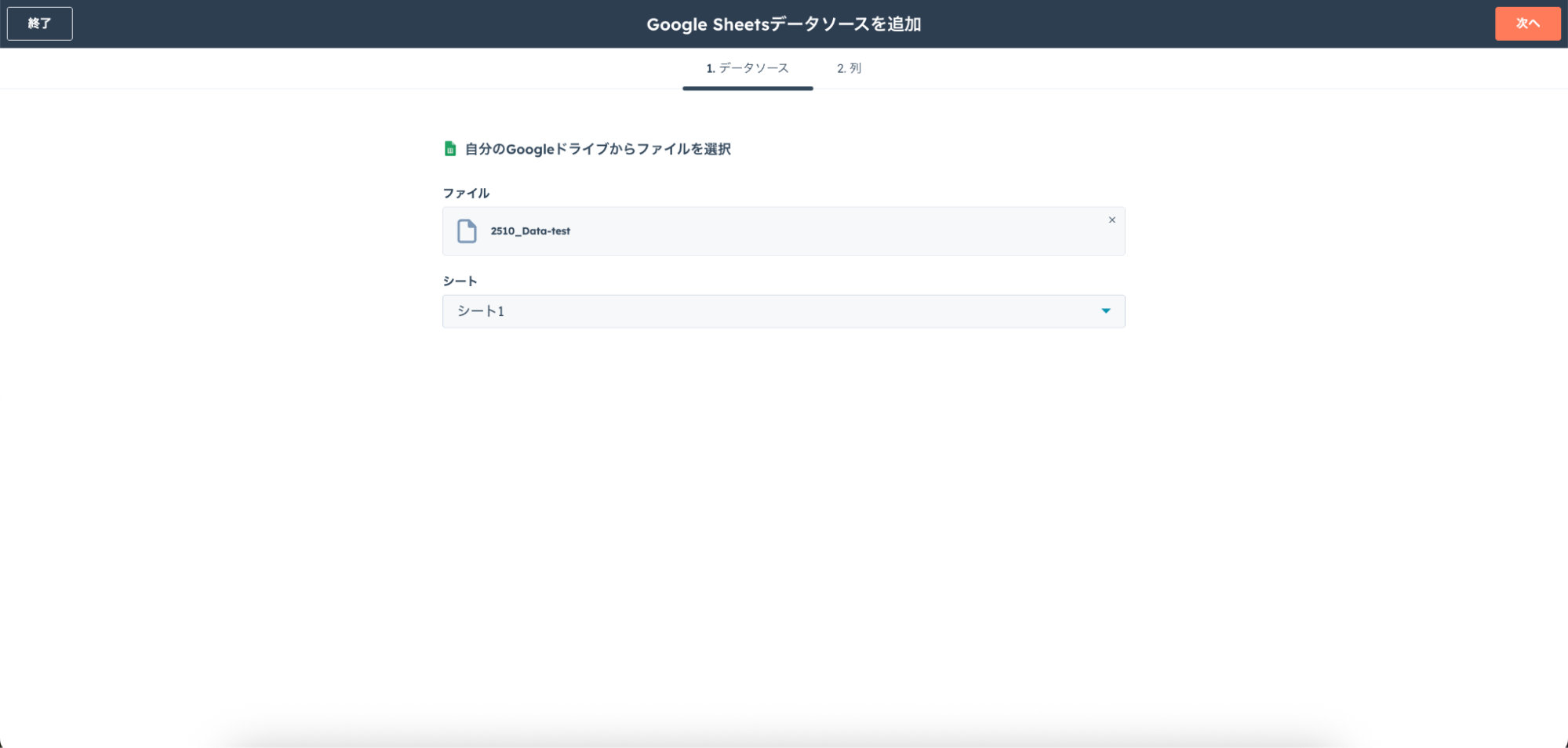Screen dimensions: 1568x748
Task: Open the シート1 dropdown
Action: (x=783, y=311)
